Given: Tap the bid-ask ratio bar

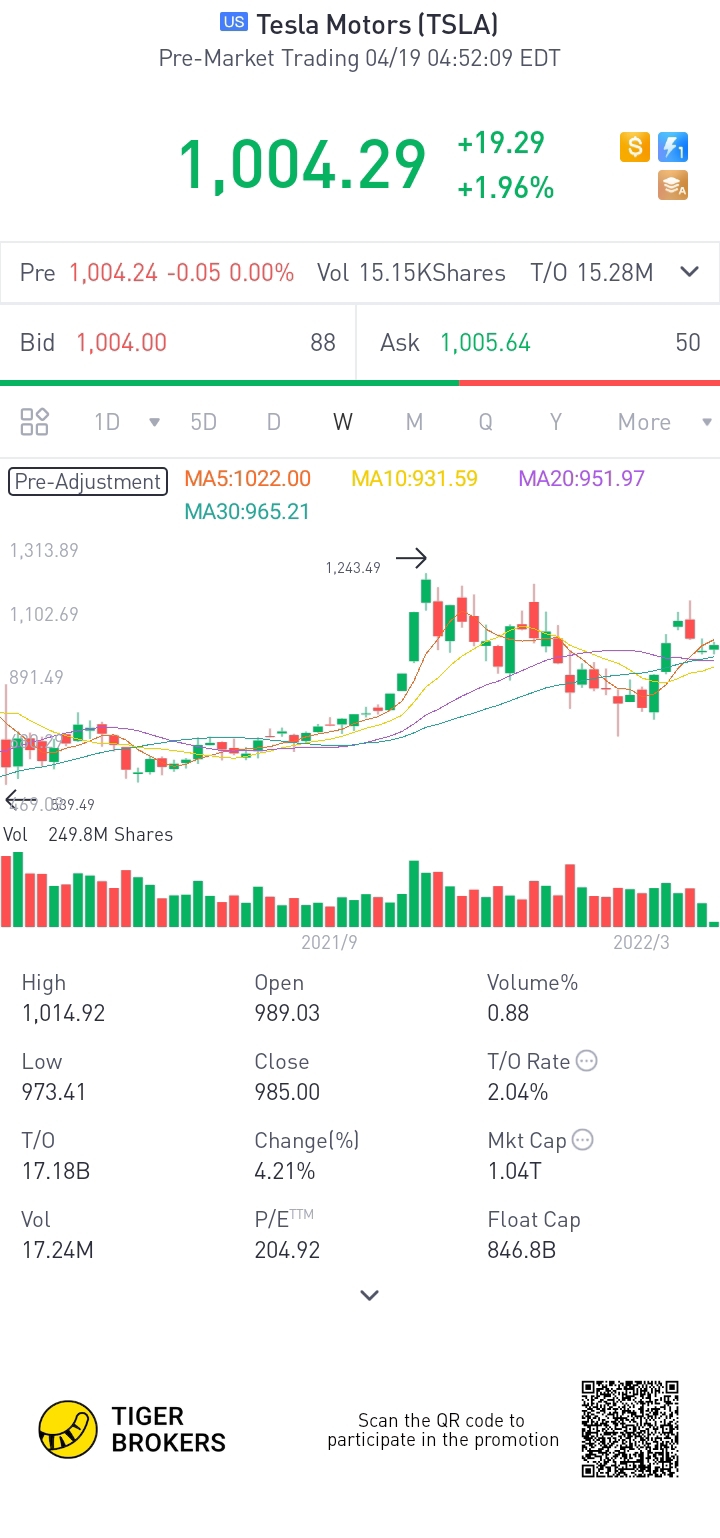Looking at the screenshot, I should coord(360,382).
